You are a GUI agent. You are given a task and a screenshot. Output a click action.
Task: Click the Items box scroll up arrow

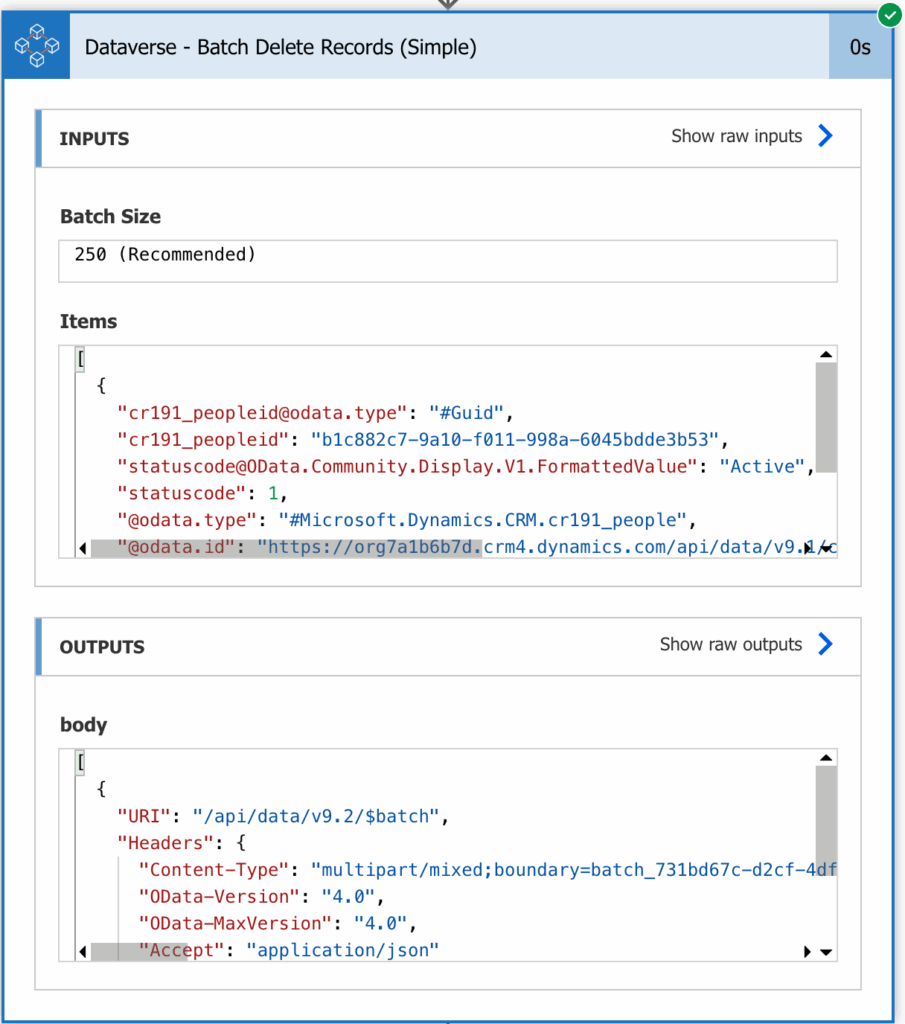826,355
